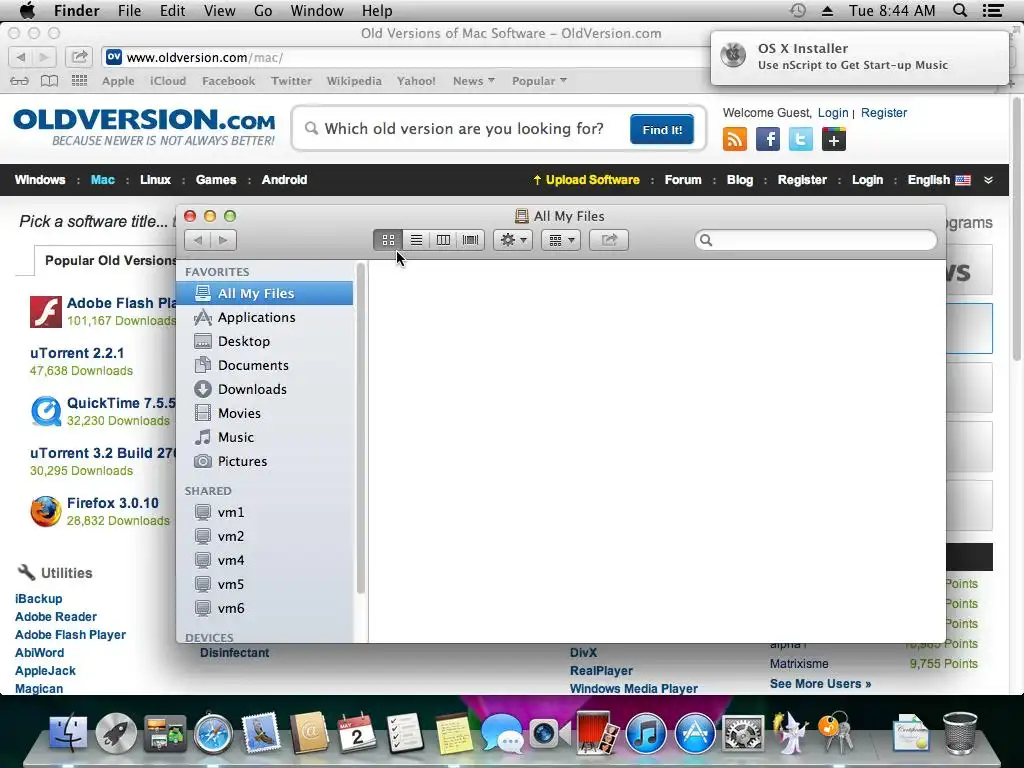This screenshot has width=1024, height=768.
Task: Open the uTorrent 2.2.1 link
Action: point(77,353)
